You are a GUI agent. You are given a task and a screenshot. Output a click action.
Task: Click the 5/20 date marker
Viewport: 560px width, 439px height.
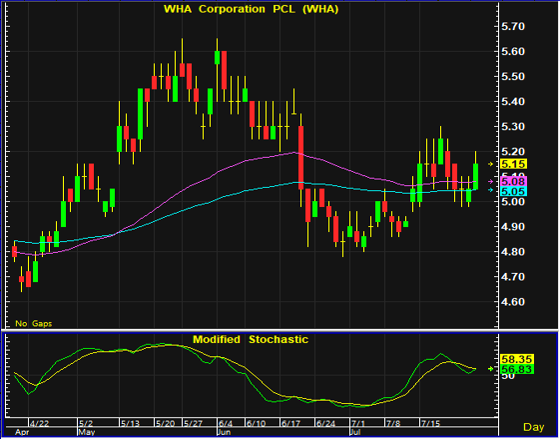165,424
